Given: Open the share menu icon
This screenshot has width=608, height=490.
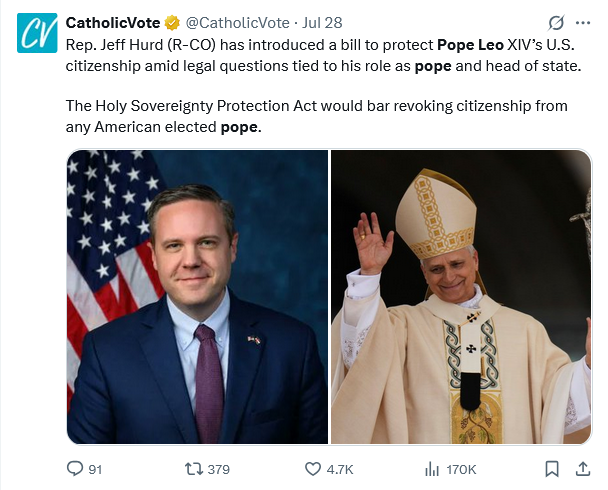Looking at the screenshot, I should (x=583, y=468).
